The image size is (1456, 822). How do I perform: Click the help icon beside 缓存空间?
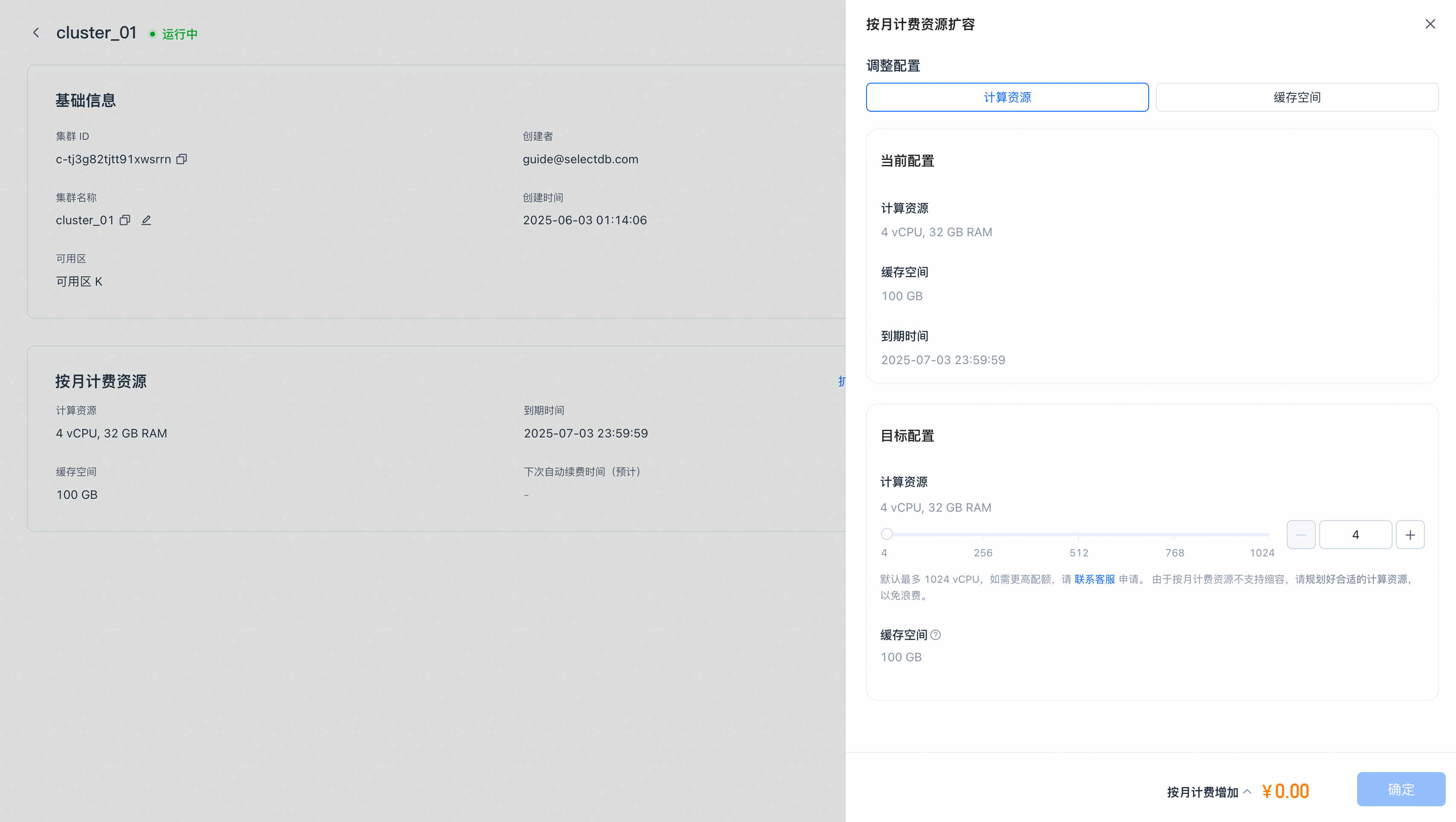(936, 635)
